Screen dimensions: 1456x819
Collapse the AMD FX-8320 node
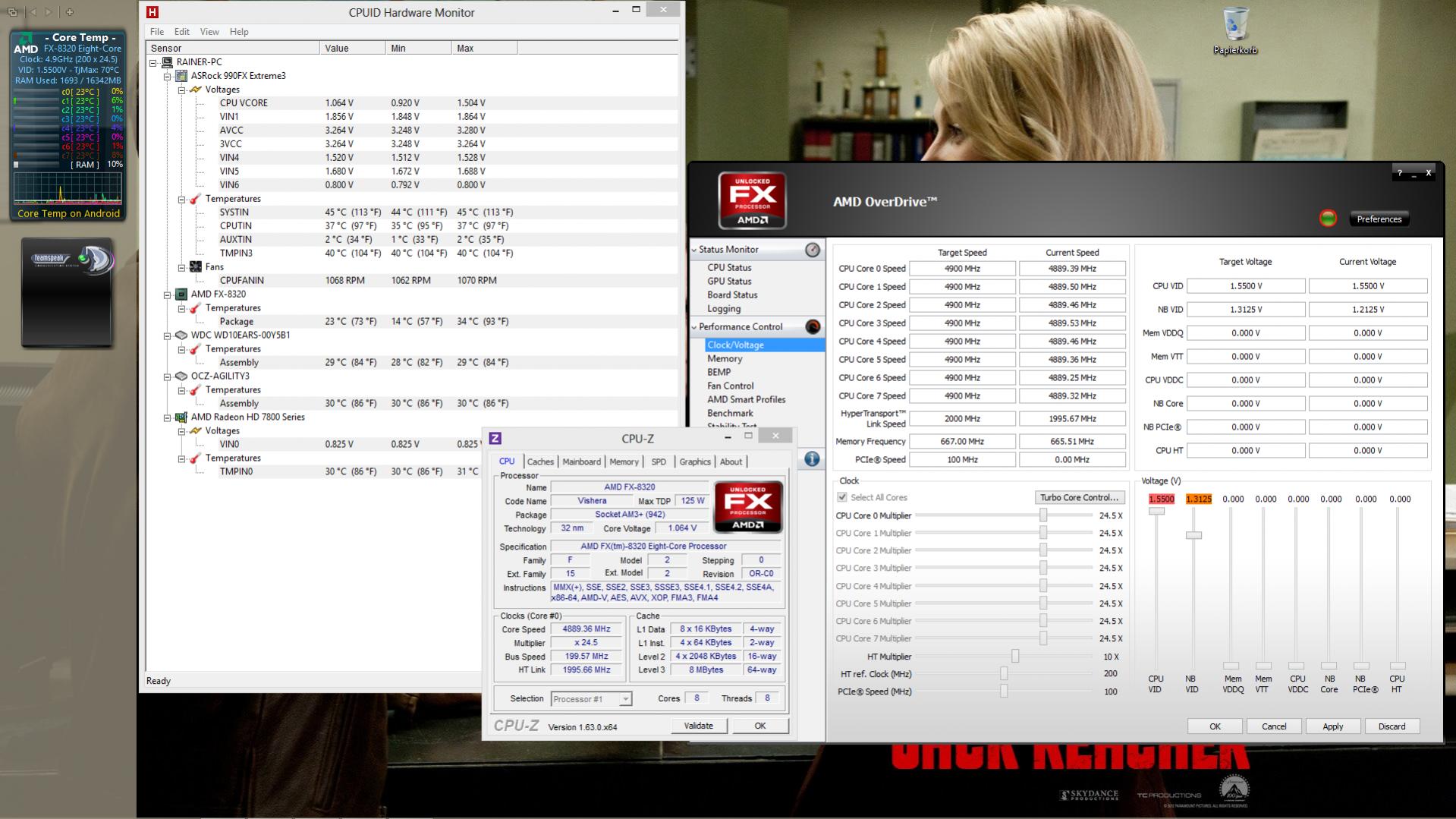tap(168, 295)
